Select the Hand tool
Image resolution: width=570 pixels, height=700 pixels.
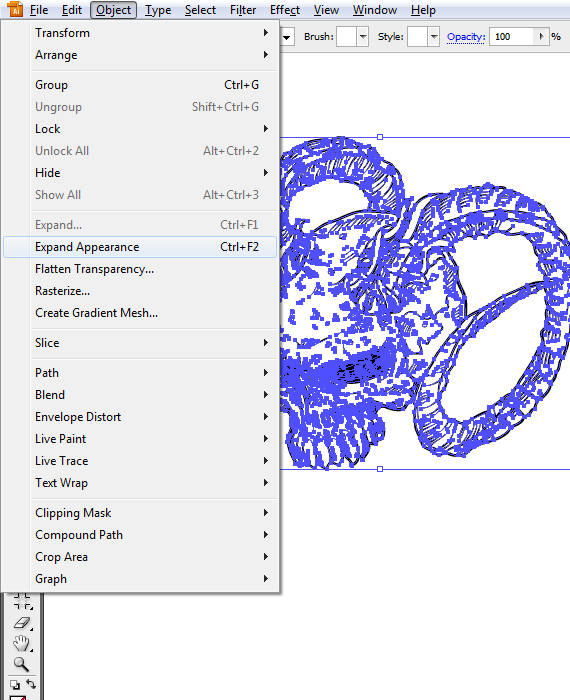(x=22, y=643)
